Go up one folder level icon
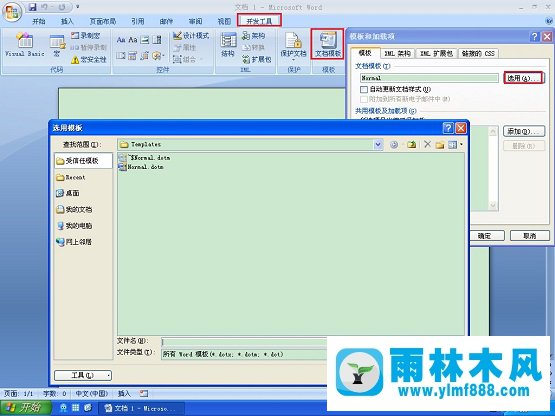The width and height of the screenshot is (555, 416). pyautogui.click(x=411, y=144)
